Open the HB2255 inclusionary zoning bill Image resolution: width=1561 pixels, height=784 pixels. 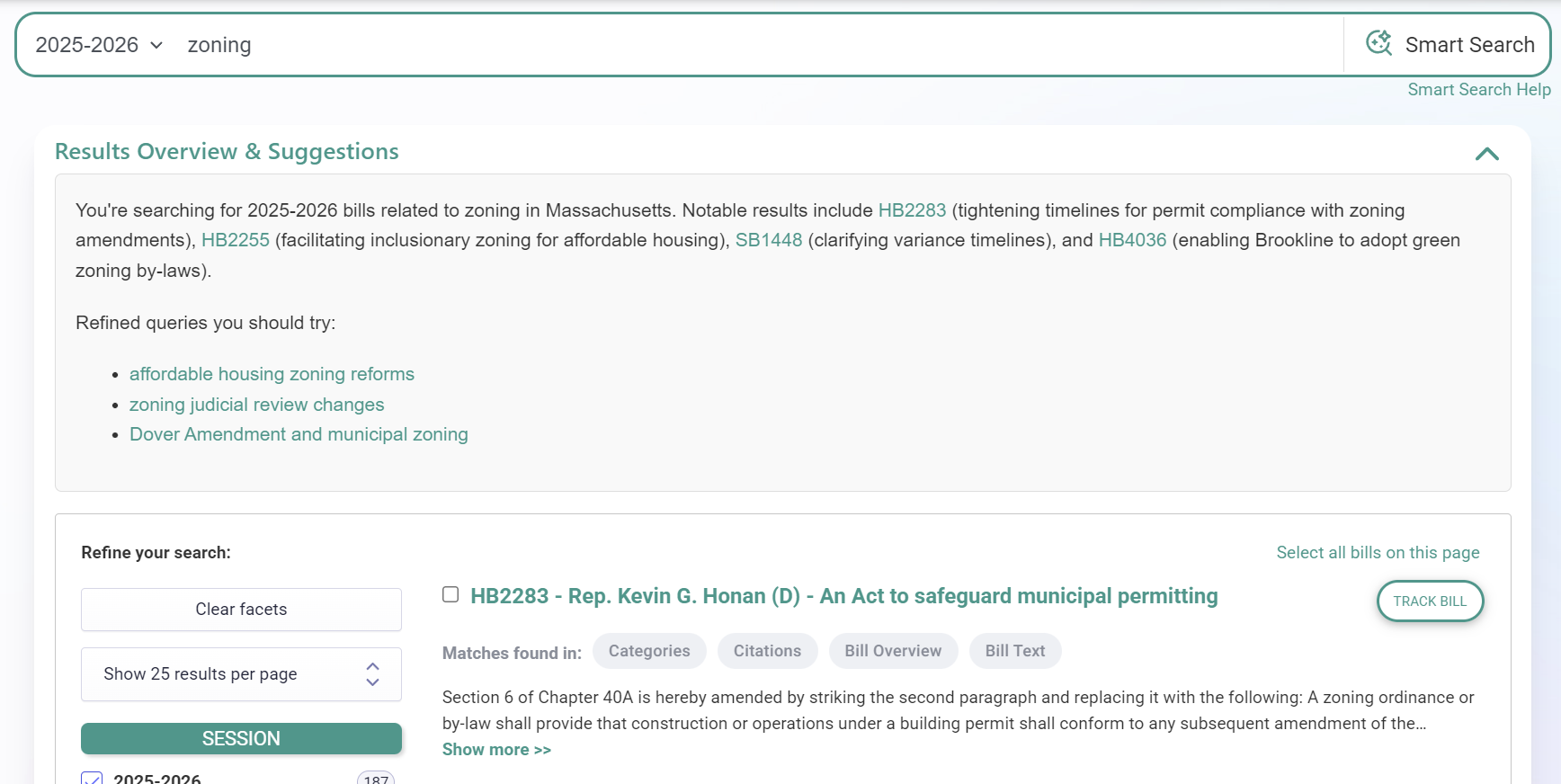tap(236, 240)
